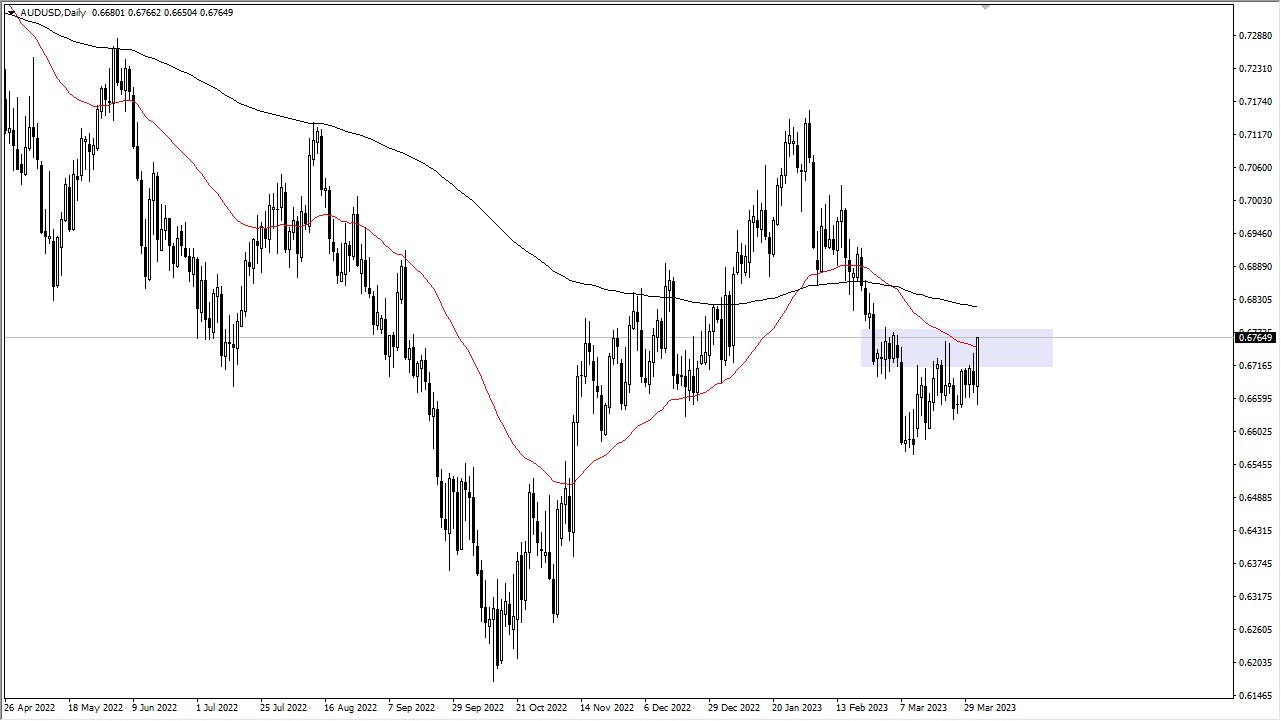1281x721 pixels.
Task: Click the chart shift triangle marker at top
Action: click(x=984, y=7)
